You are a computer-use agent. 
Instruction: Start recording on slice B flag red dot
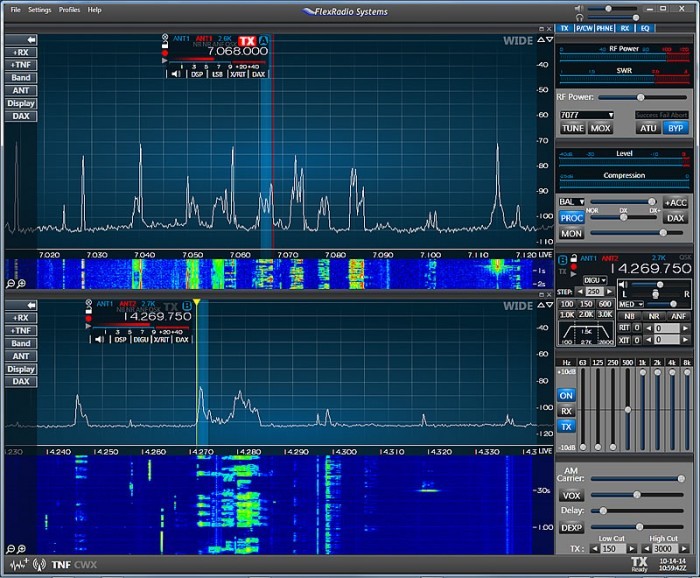(88, 318)
